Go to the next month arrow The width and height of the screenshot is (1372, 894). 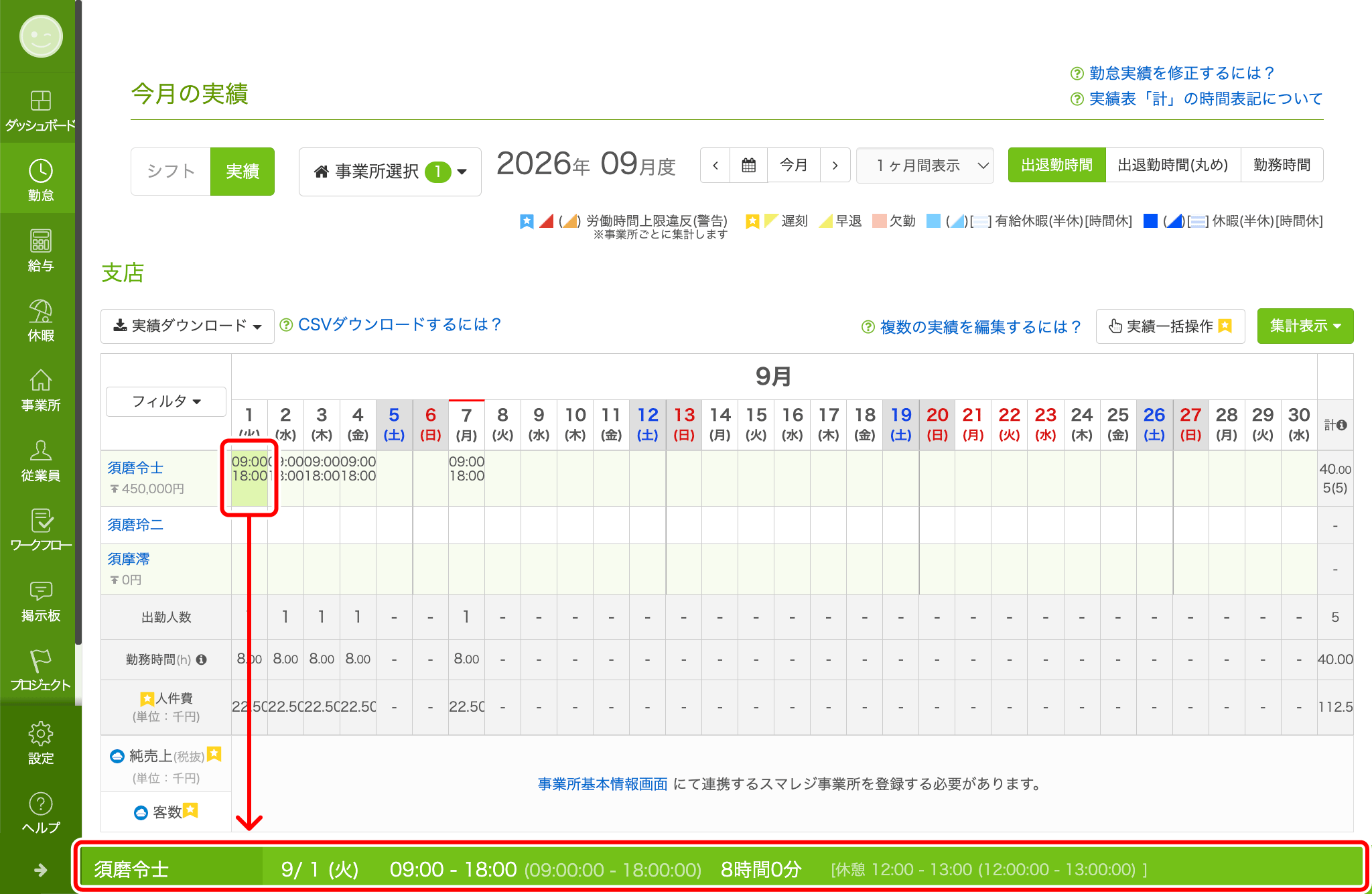(835, 165)
